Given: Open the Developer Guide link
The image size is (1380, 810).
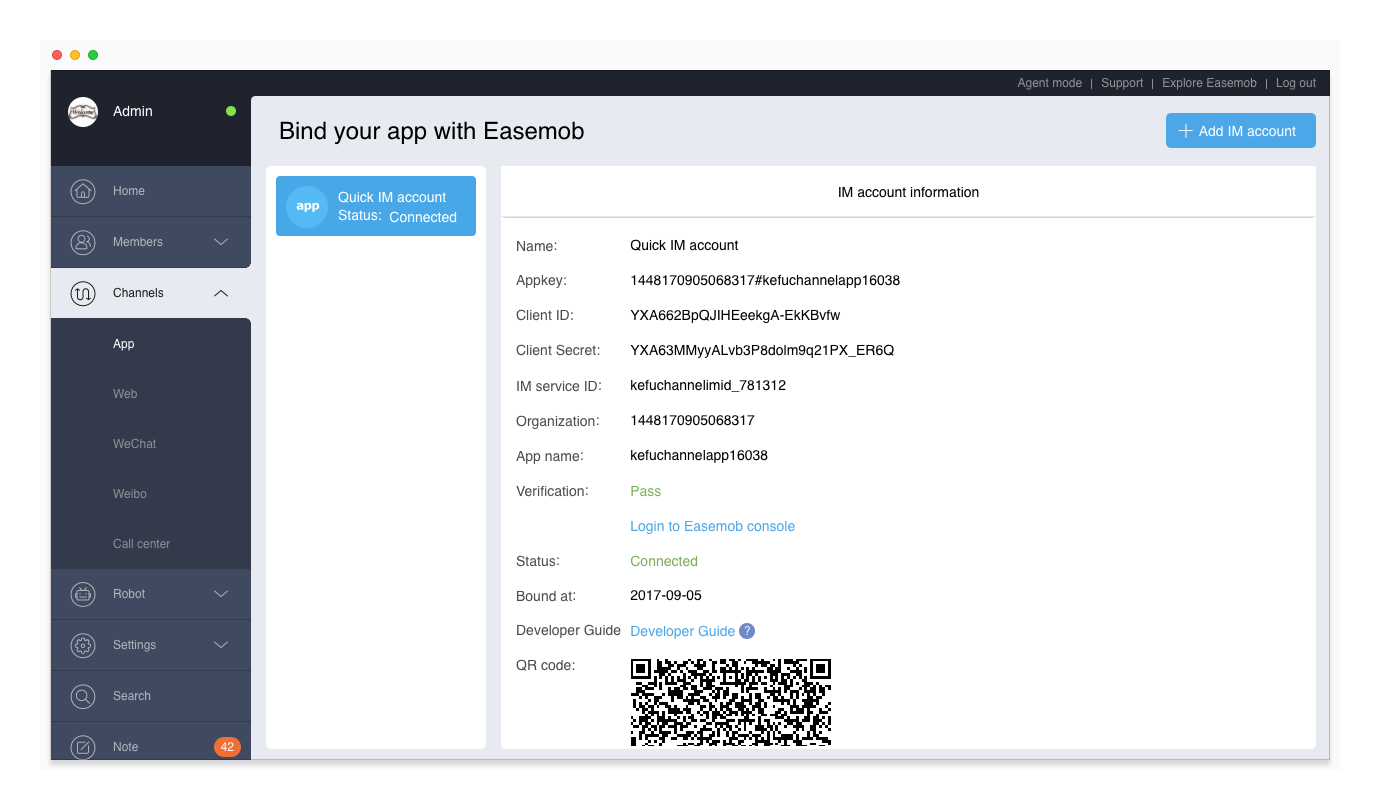Looking at the screenshot, I should pos(682,631).
